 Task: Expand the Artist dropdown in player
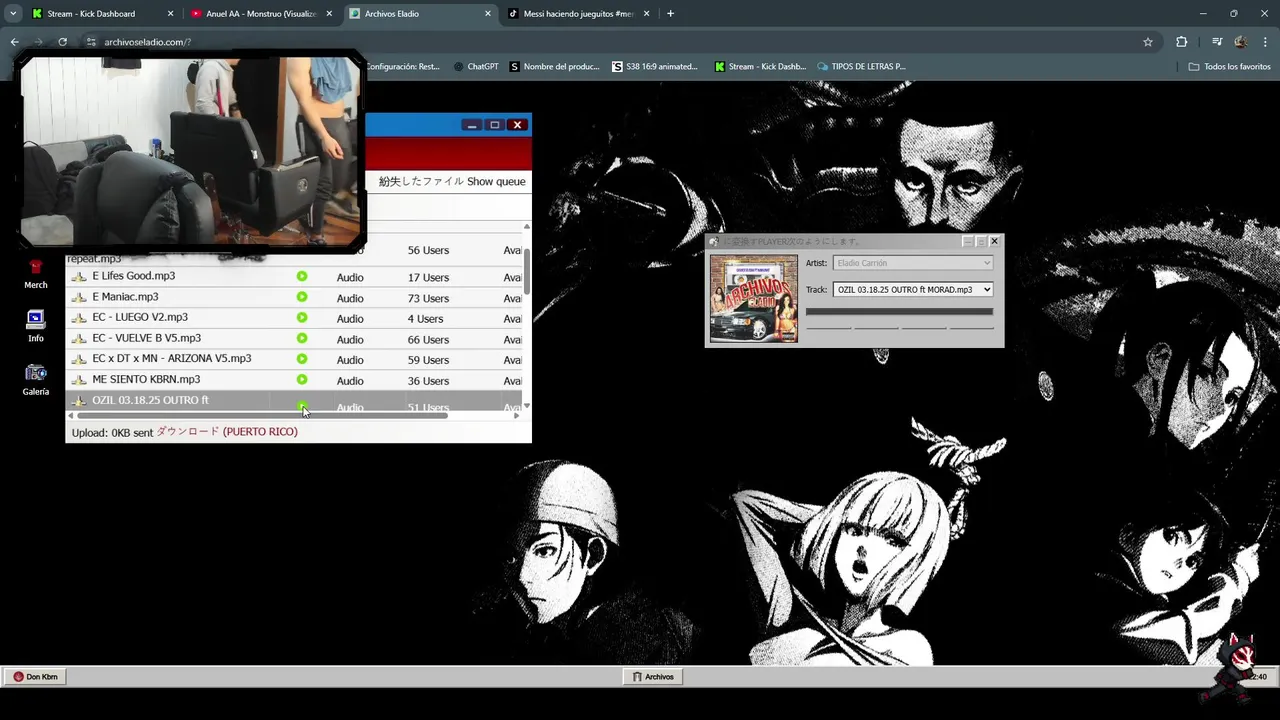tap(913, 263)
